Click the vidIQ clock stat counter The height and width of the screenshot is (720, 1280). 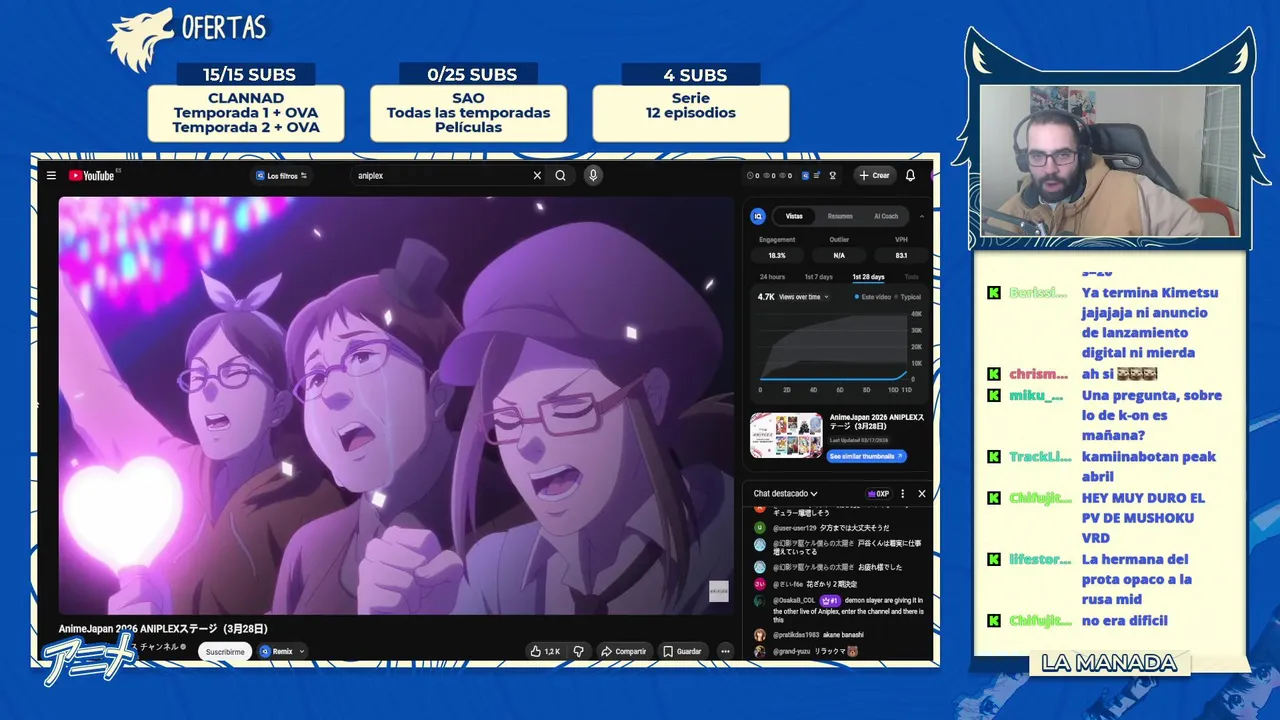753,176
